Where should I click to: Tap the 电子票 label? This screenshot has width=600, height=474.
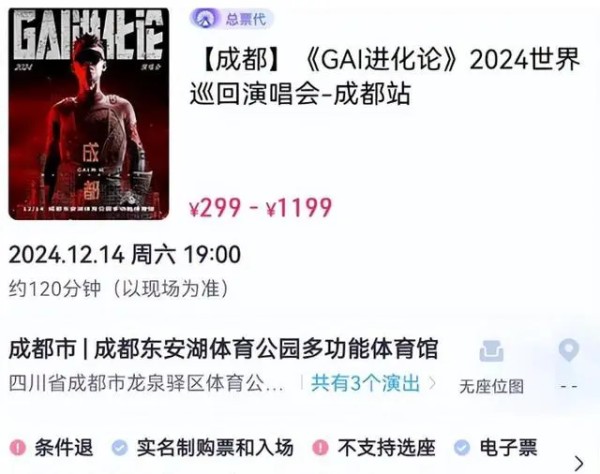pos(509,447)
